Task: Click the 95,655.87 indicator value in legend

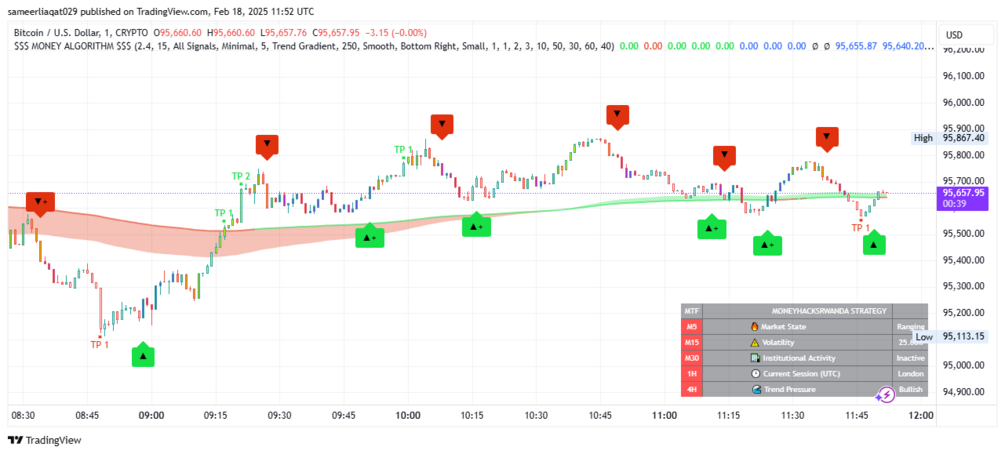Action: click(x=857, y=46)
